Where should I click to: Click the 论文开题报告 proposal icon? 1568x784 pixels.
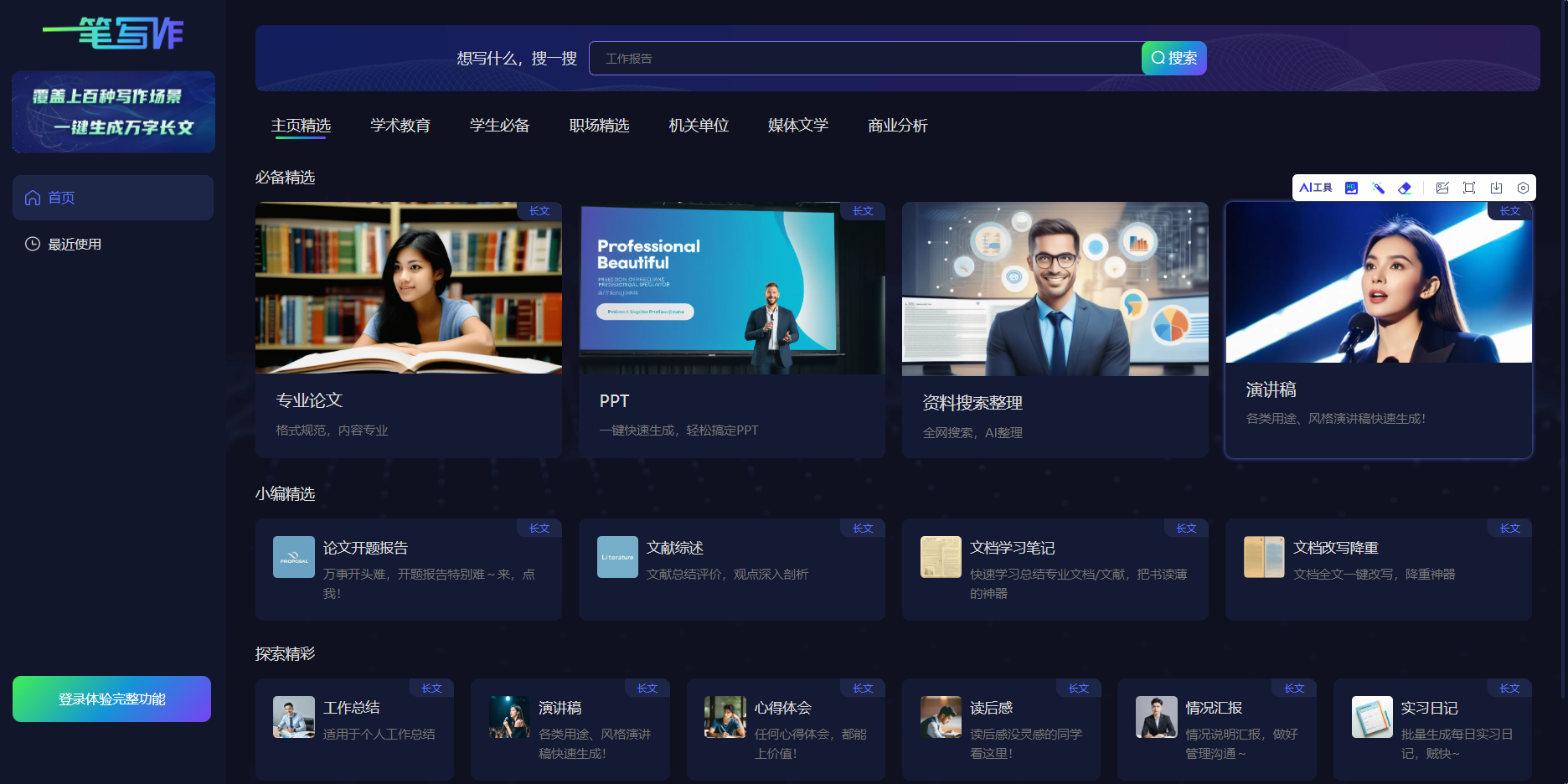pos(294,557)
